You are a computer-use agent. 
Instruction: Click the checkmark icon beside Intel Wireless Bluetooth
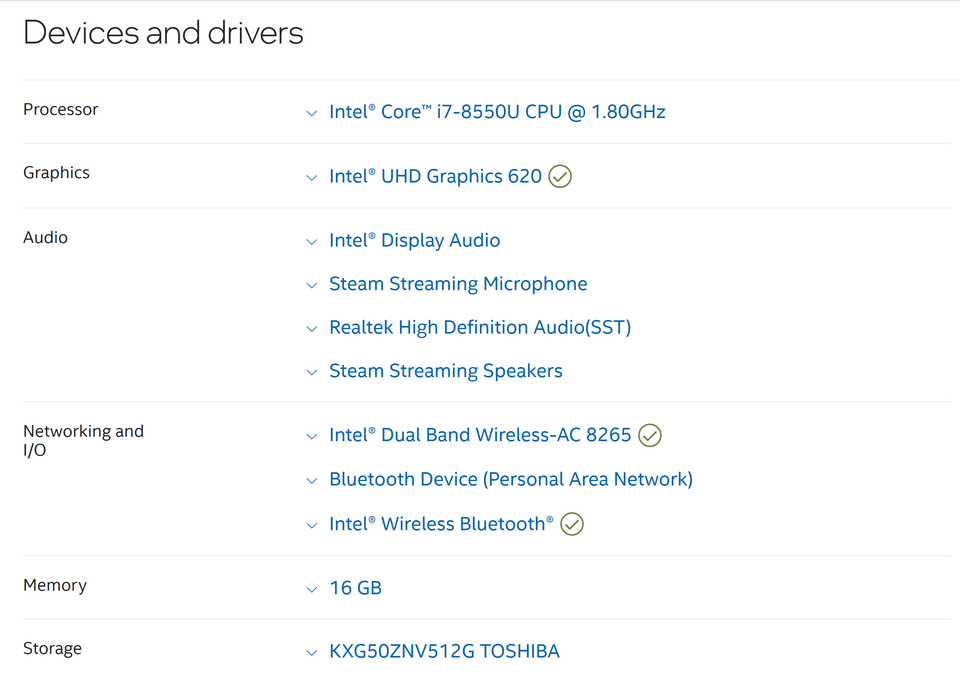tap(572, 524)
